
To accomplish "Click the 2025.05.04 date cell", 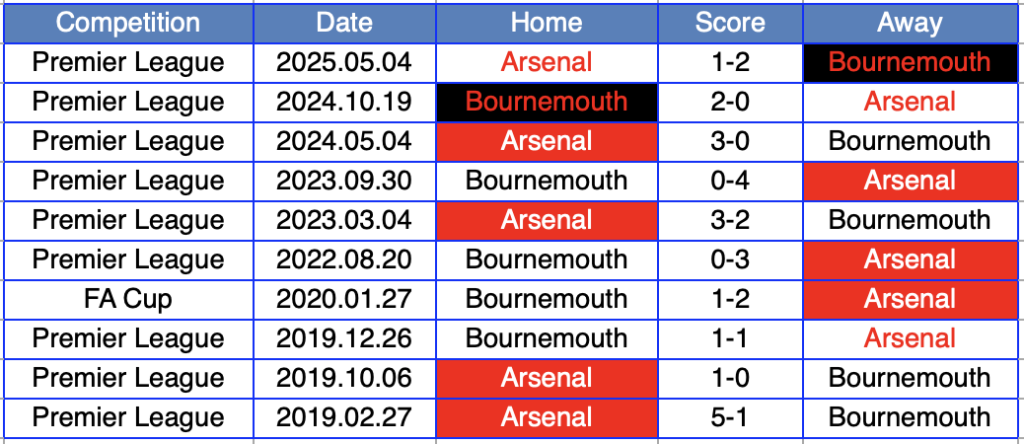I will click(x=344, y=62).
